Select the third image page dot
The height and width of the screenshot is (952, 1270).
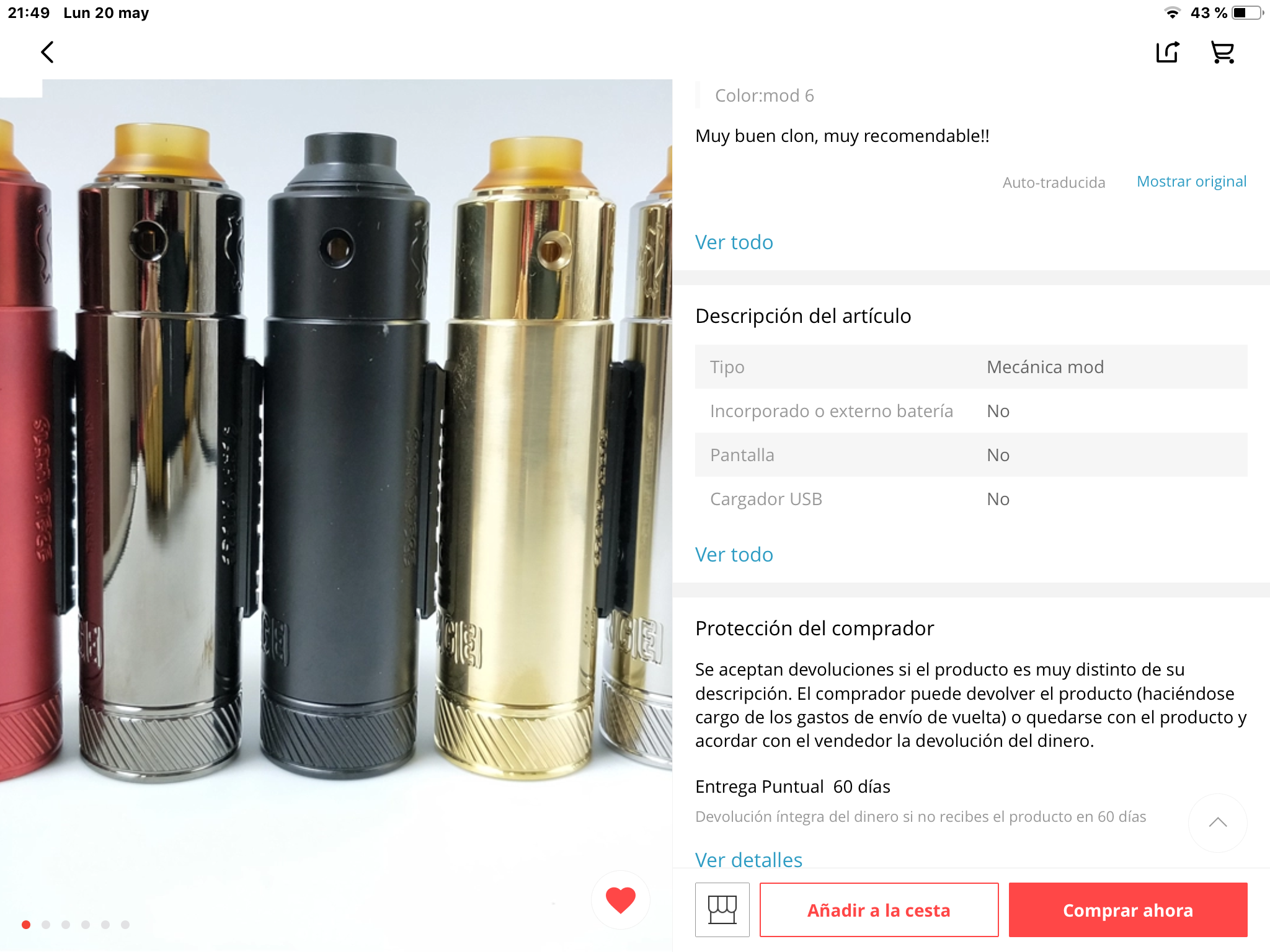point(66,925)
